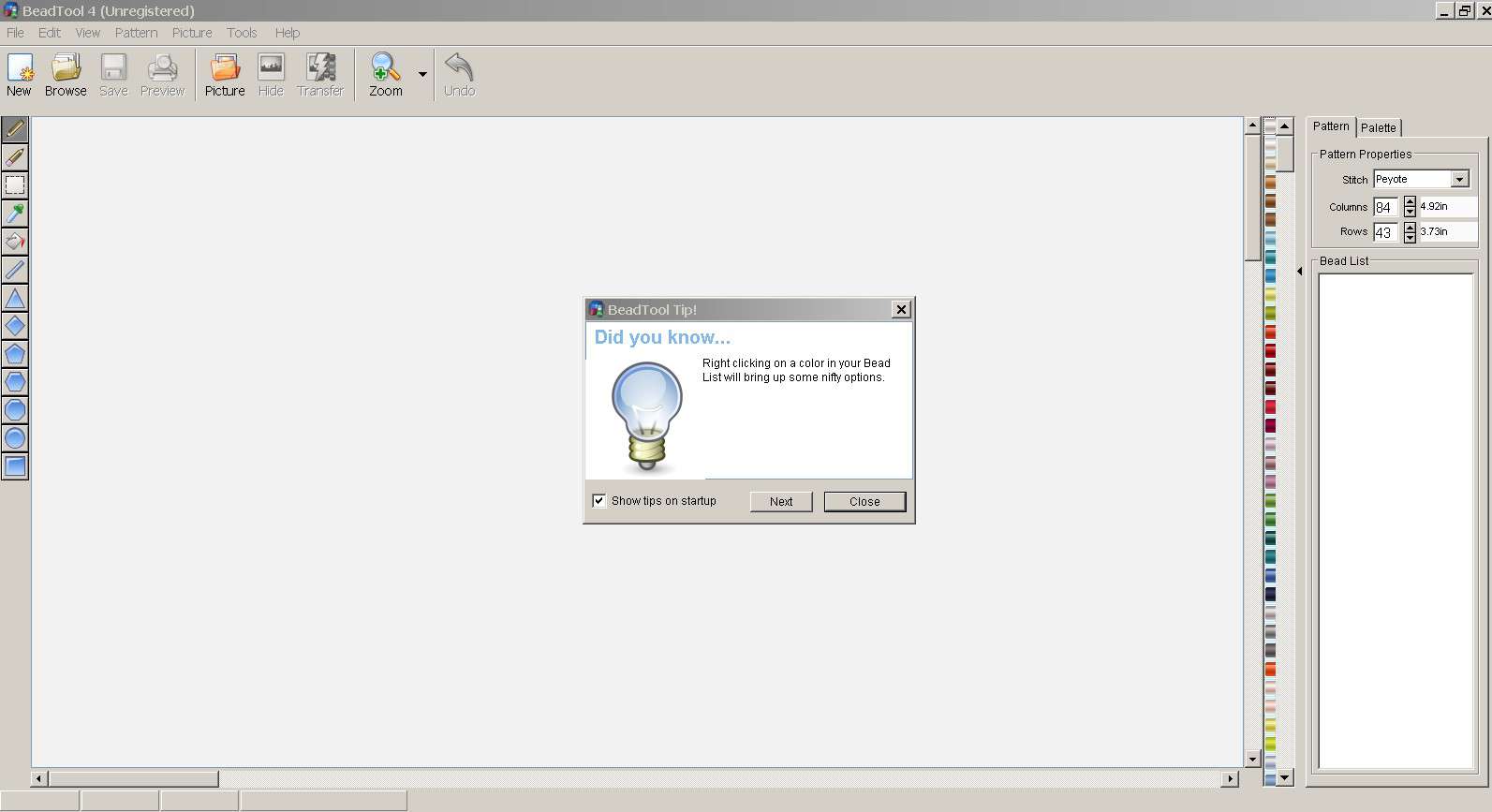Image resolution: width=1492 pixels, height=812 pixels.
Task: Select the Paint Bucket fill tool
Action: coord(15,241)
